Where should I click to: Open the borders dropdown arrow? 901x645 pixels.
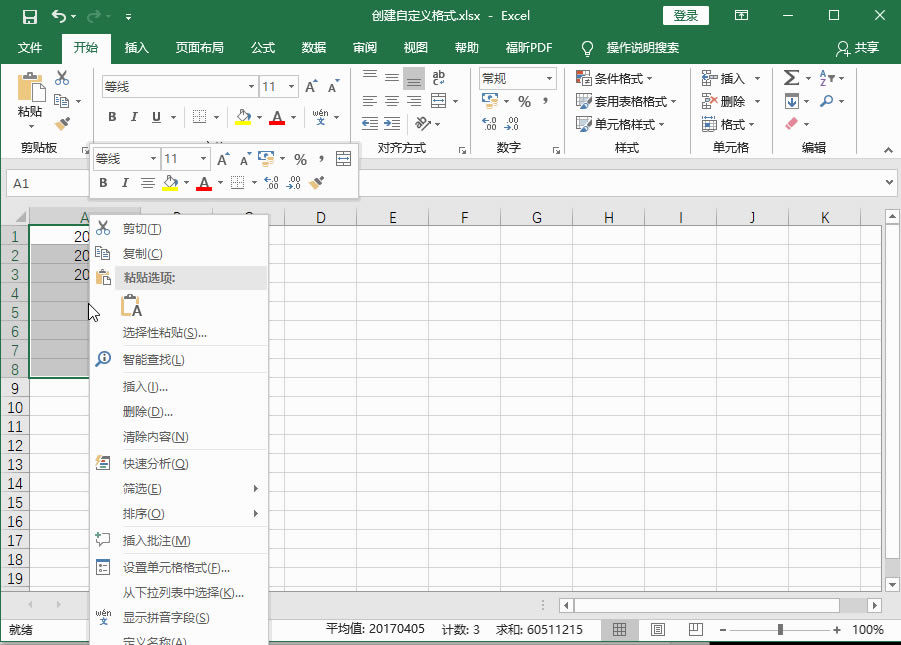click(218, 117)
